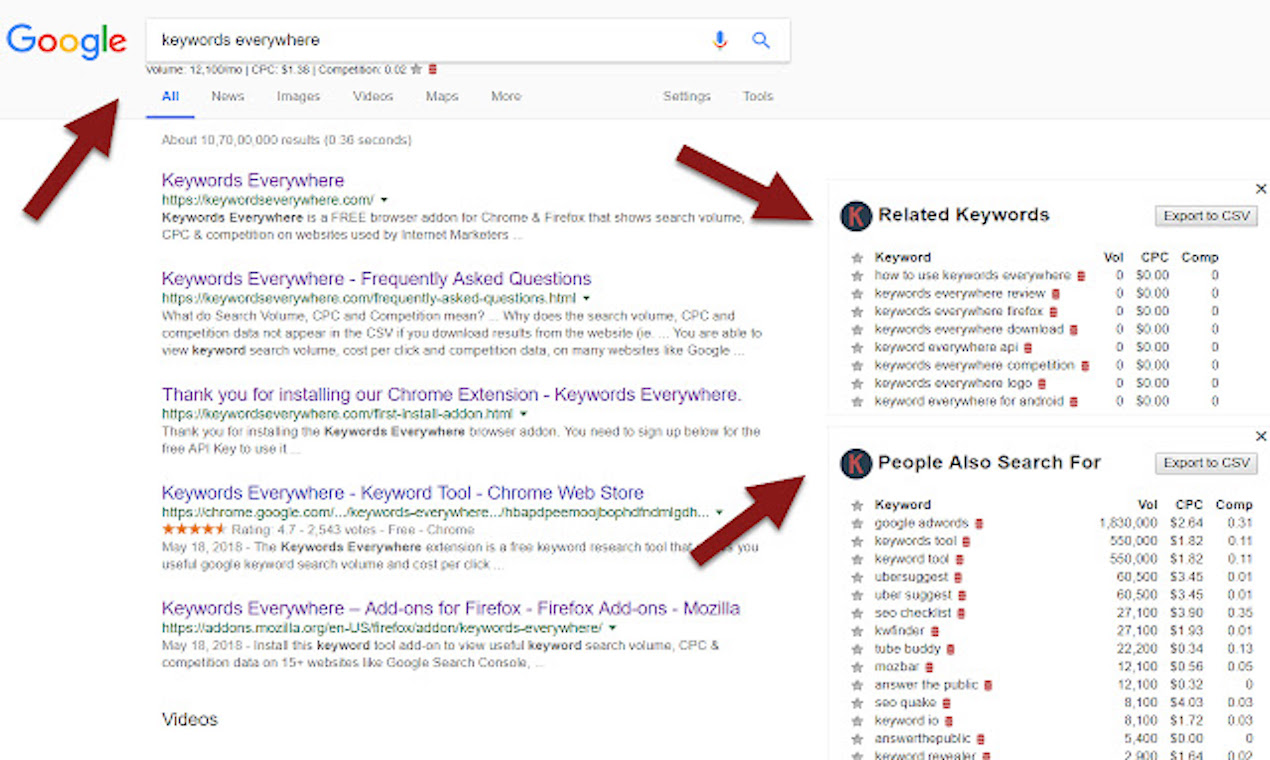Screen dimensions: 1270x760
Task: Export Related Keywords to CSV
Action: 1206,214
